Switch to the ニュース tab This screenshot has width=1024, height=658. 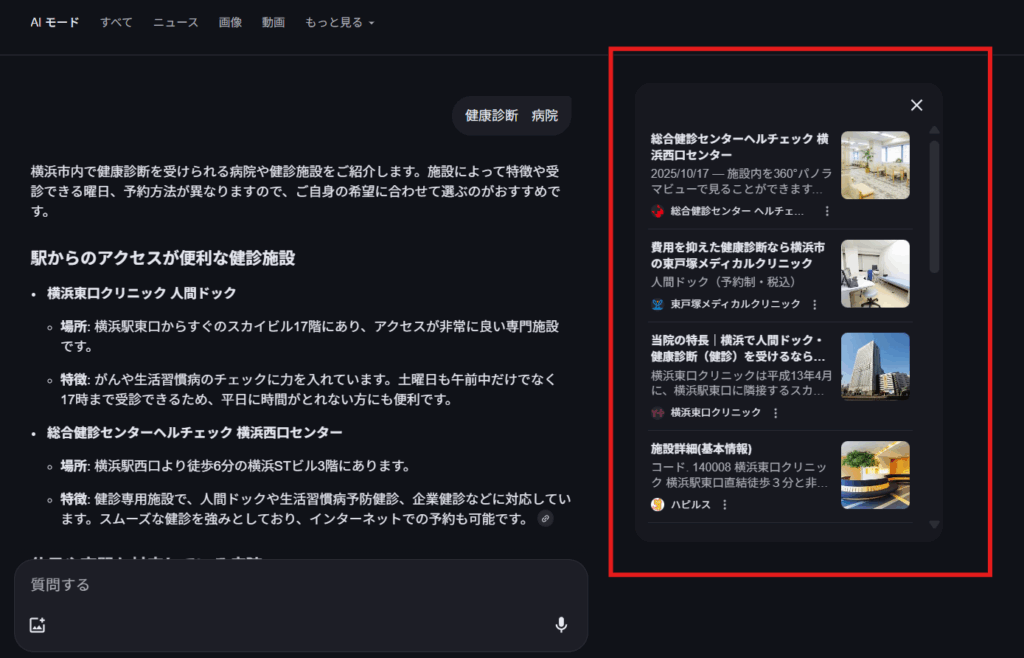175,22
